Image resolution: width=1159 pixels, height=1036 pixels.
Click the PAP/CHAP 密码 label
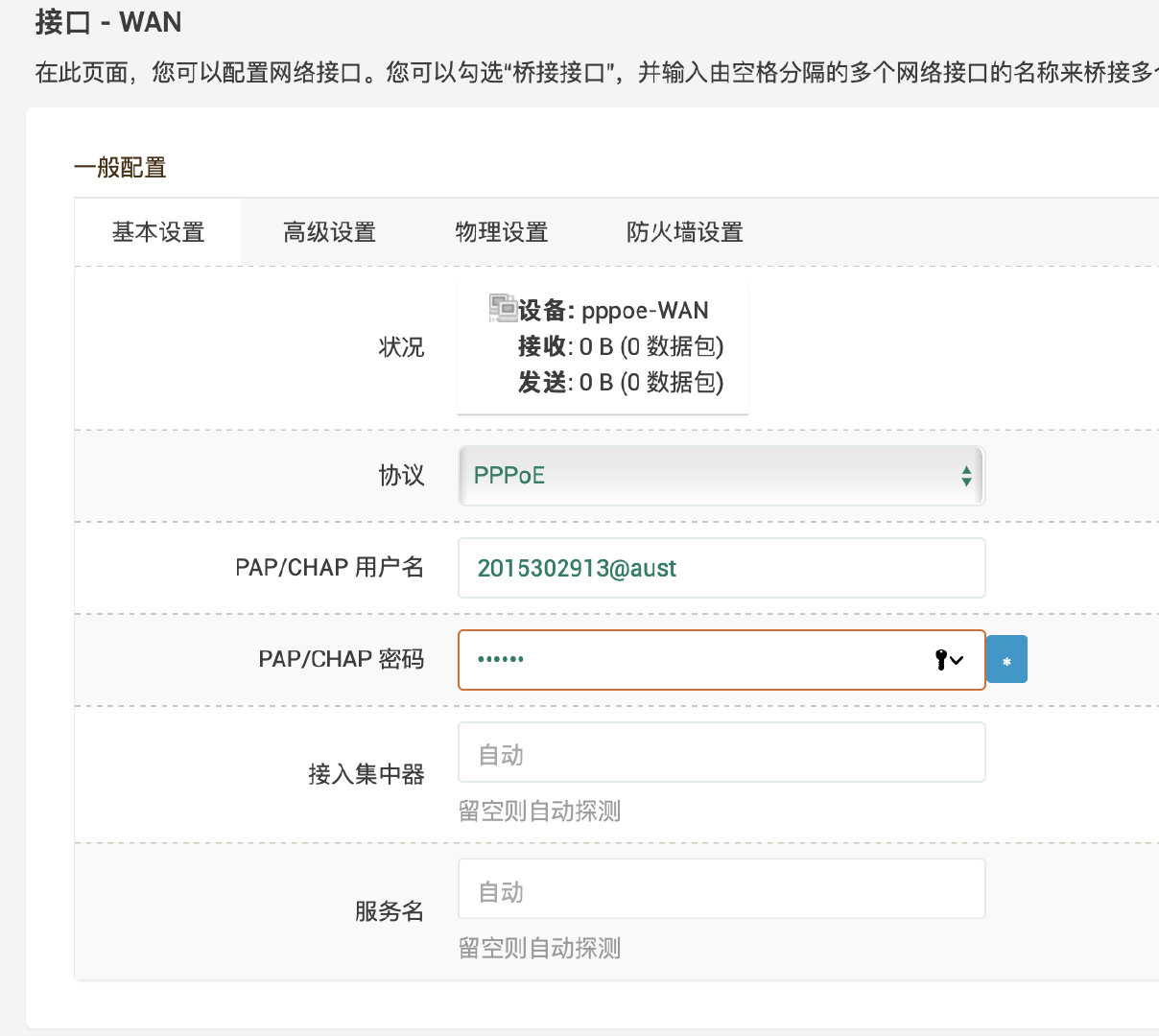point(341,660)
